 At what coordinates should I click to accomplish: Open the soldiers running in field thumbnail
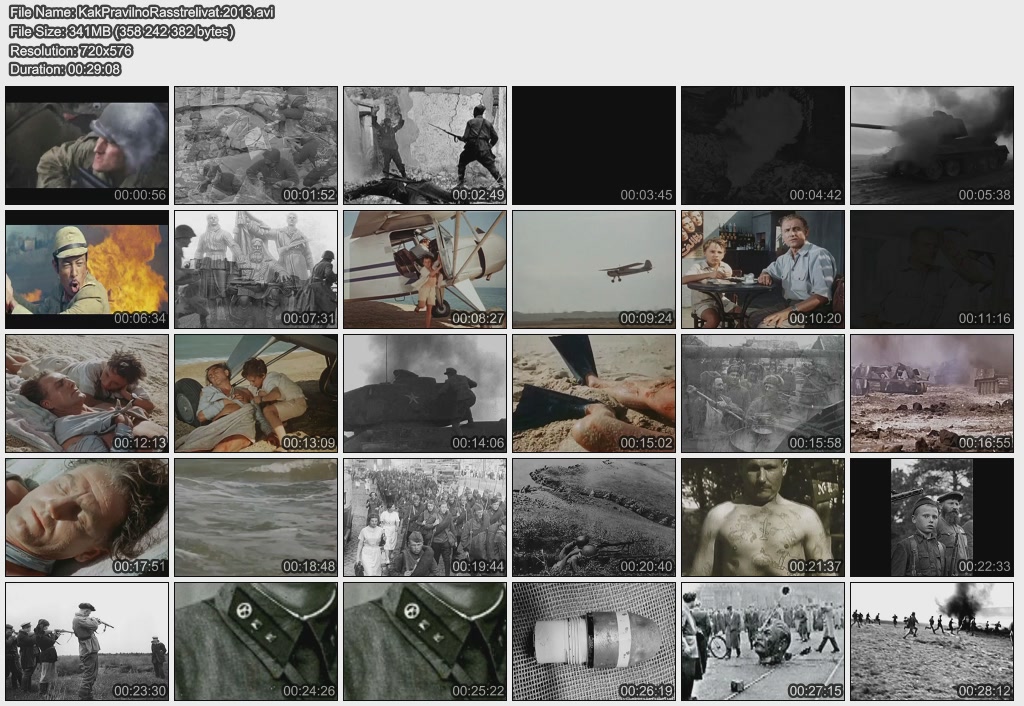932,641
